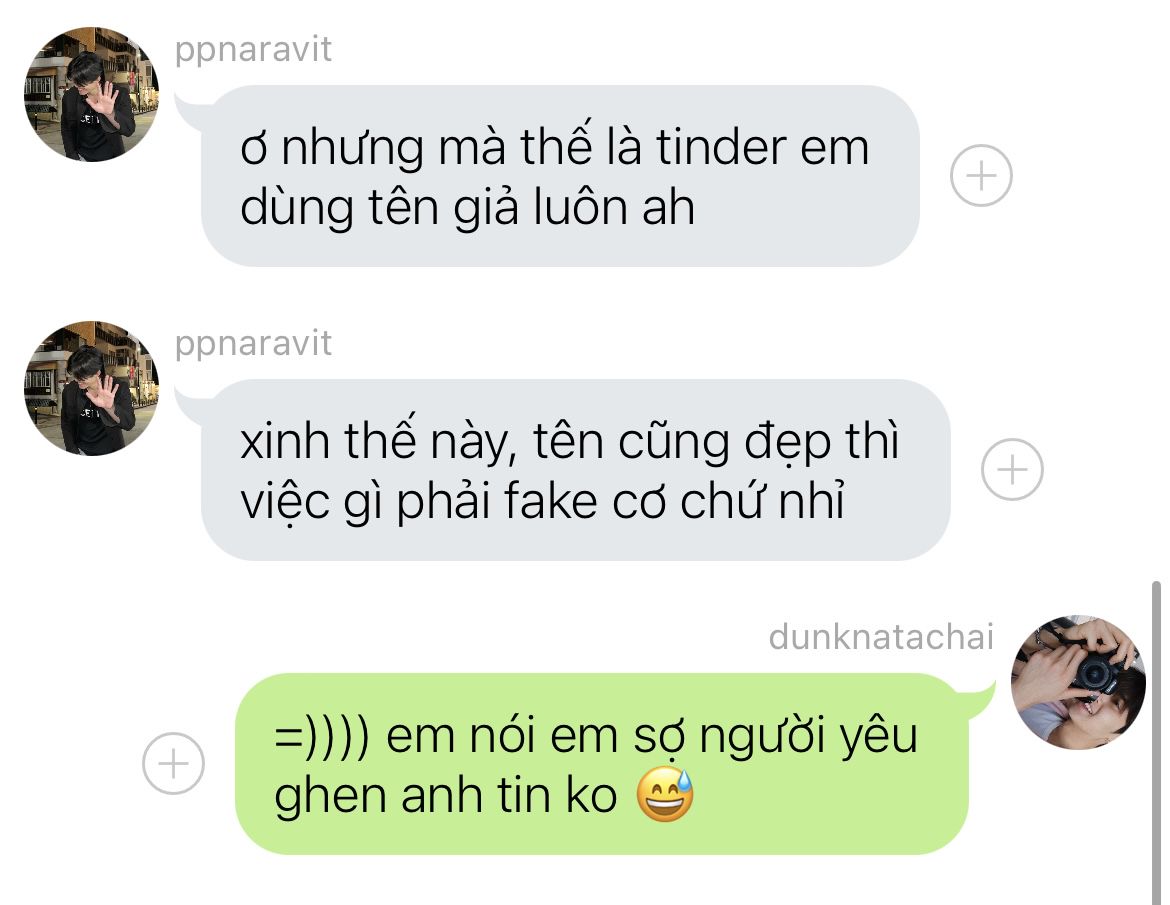Tap the plus icon left of the green message

(173, 763)
